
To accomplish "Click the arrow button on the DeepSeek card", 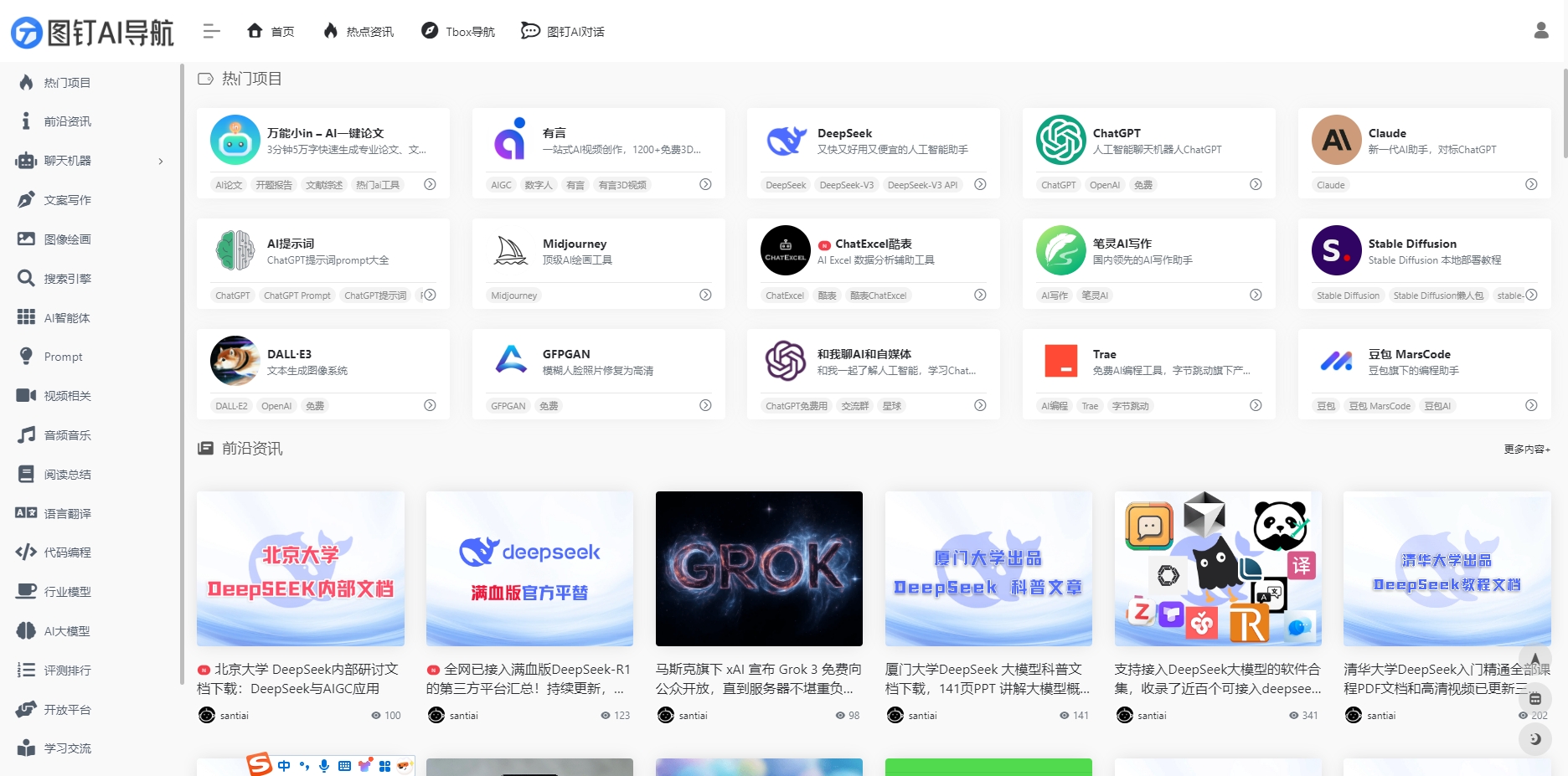I will coord(980,184).
